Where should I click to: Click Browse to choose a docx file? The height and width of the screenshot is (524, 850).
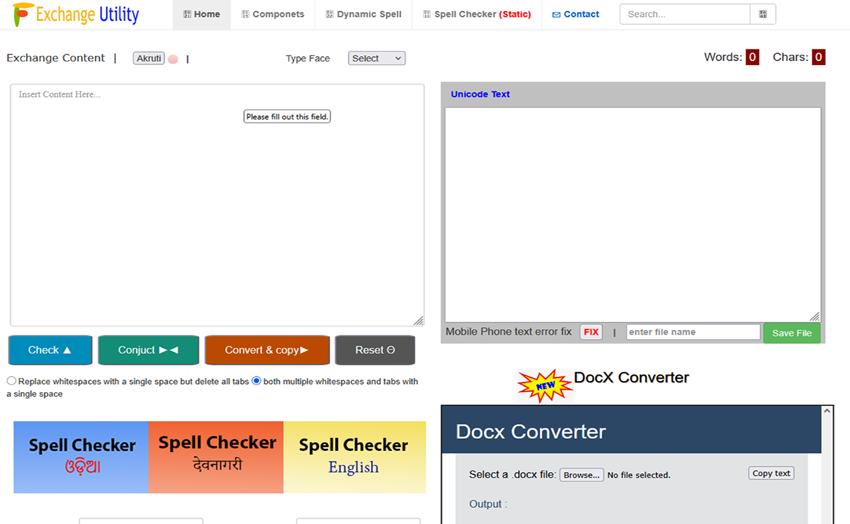(x=581, y=475)
